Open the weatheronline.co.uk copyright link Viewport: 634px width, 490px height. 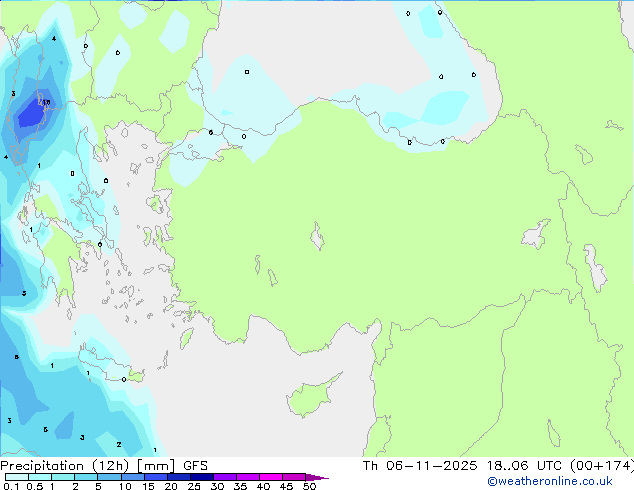[x=550, y=481]
